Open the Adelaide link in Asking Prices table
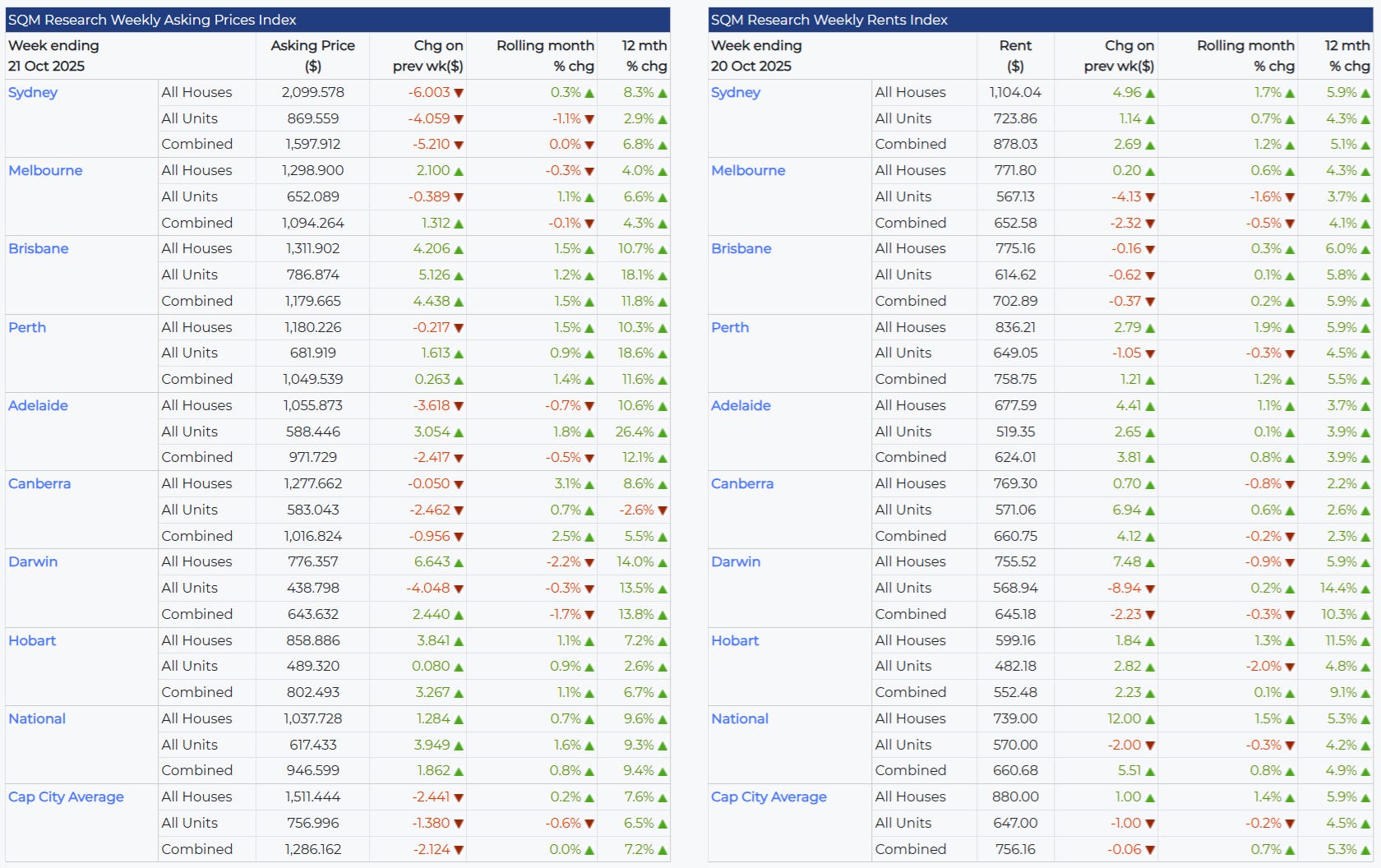The height and width of the screenshot is (868, 1381). [x=38, y=405]
